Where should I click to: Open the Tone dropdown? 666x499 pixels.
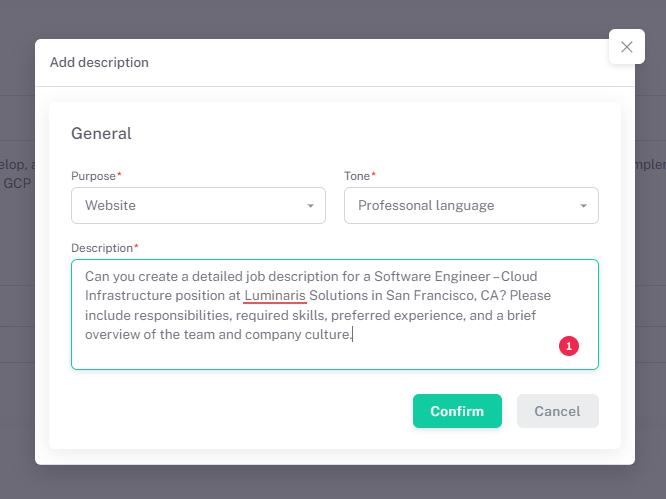coord(471,206)
